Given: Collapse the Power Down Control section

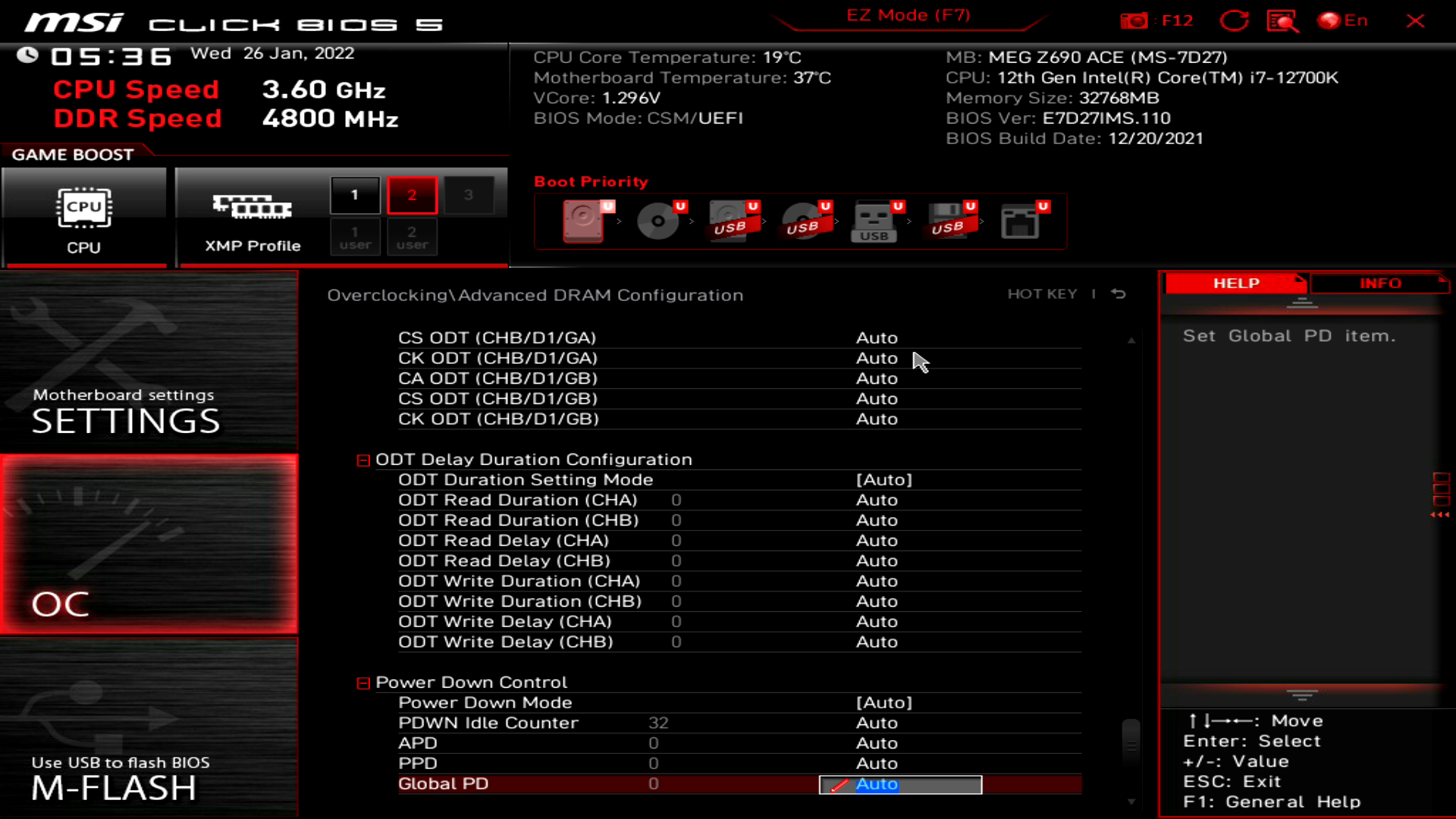Looking at the screenshot, I should point(363,682).
